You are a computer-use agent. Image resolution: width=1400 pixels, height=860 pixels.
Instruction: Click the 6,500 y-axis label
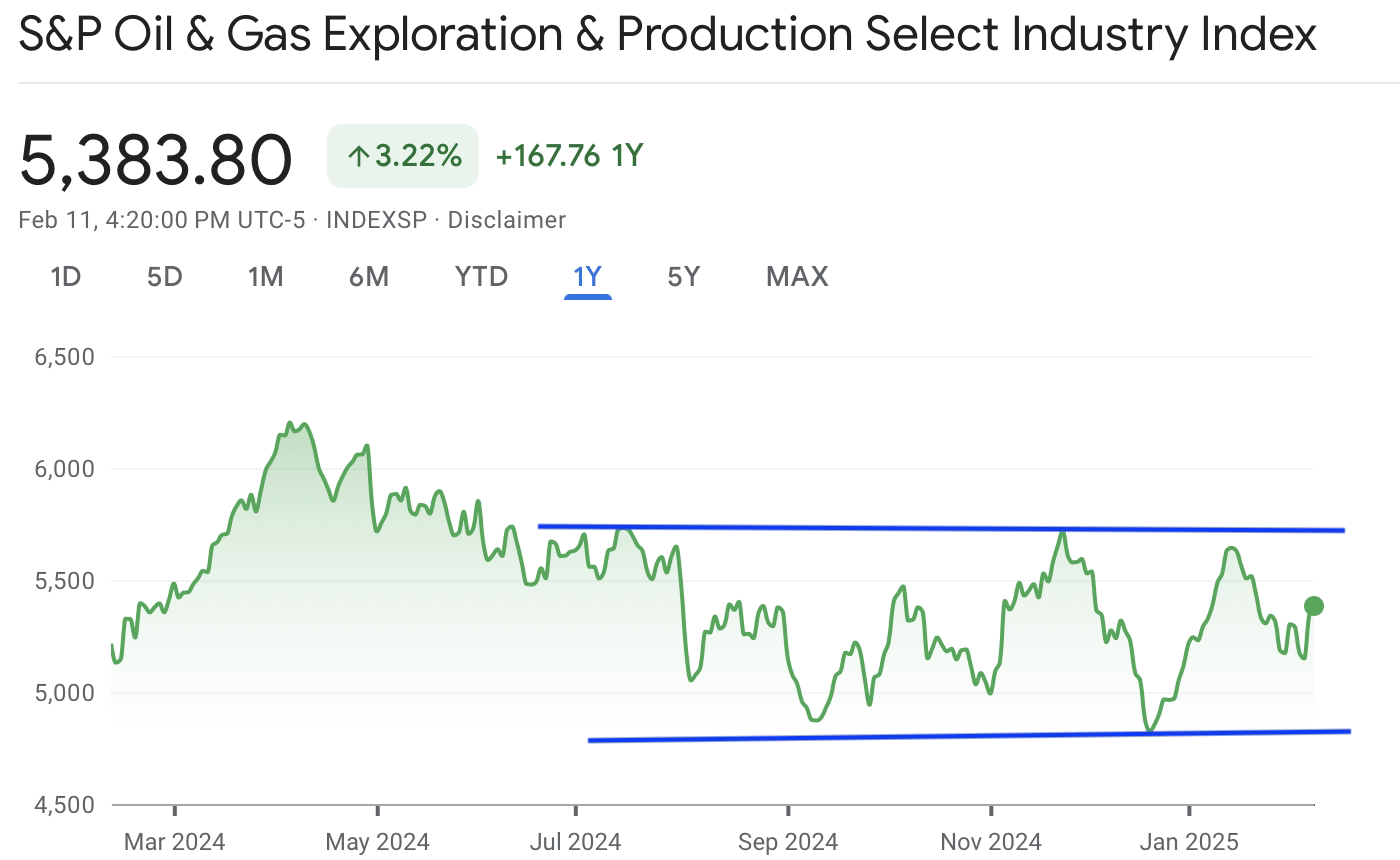click(64, 357)
